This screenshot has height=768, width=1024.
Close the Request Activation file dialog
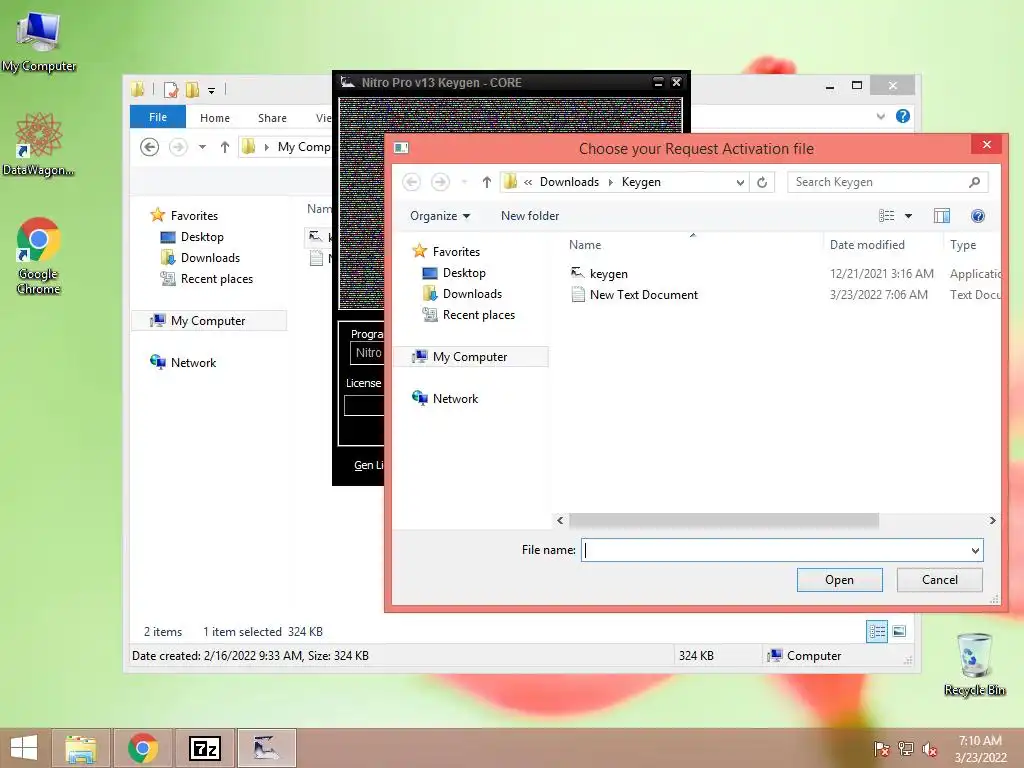click(x=987, y=144)
